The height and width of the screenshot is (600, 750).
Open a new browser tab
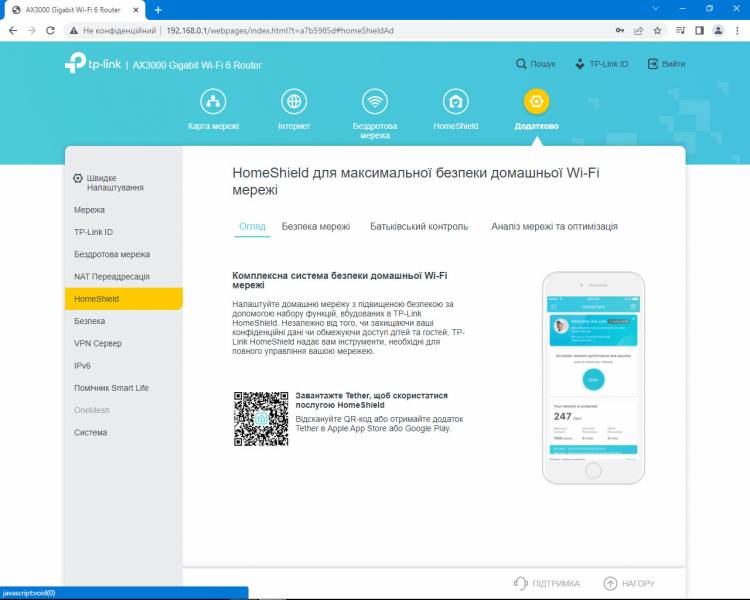158,10
